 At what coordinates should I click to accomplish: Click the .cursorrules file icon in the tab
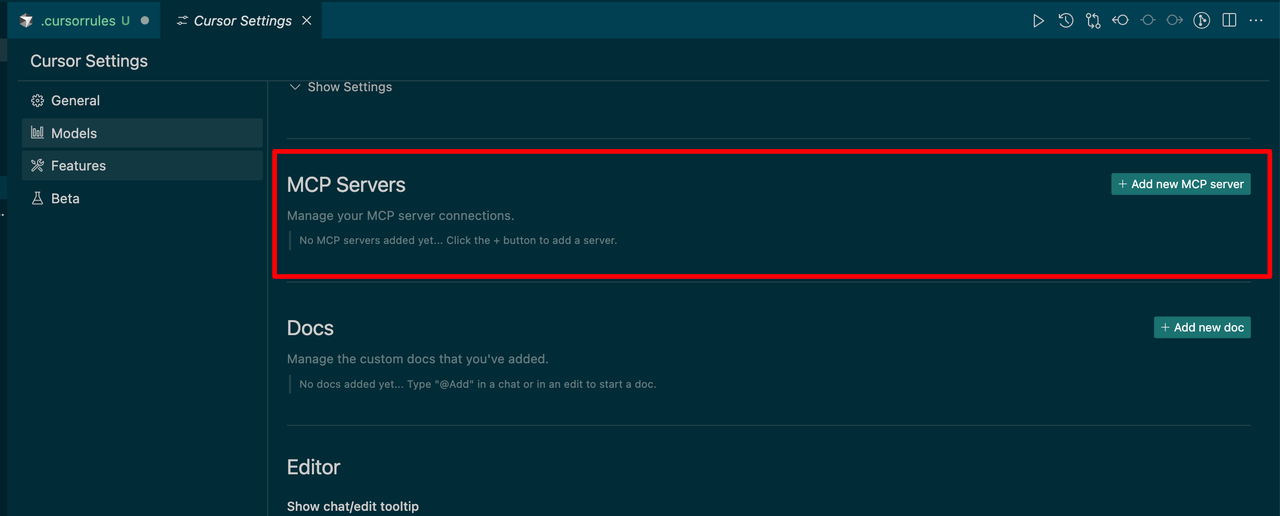point(27,20)
